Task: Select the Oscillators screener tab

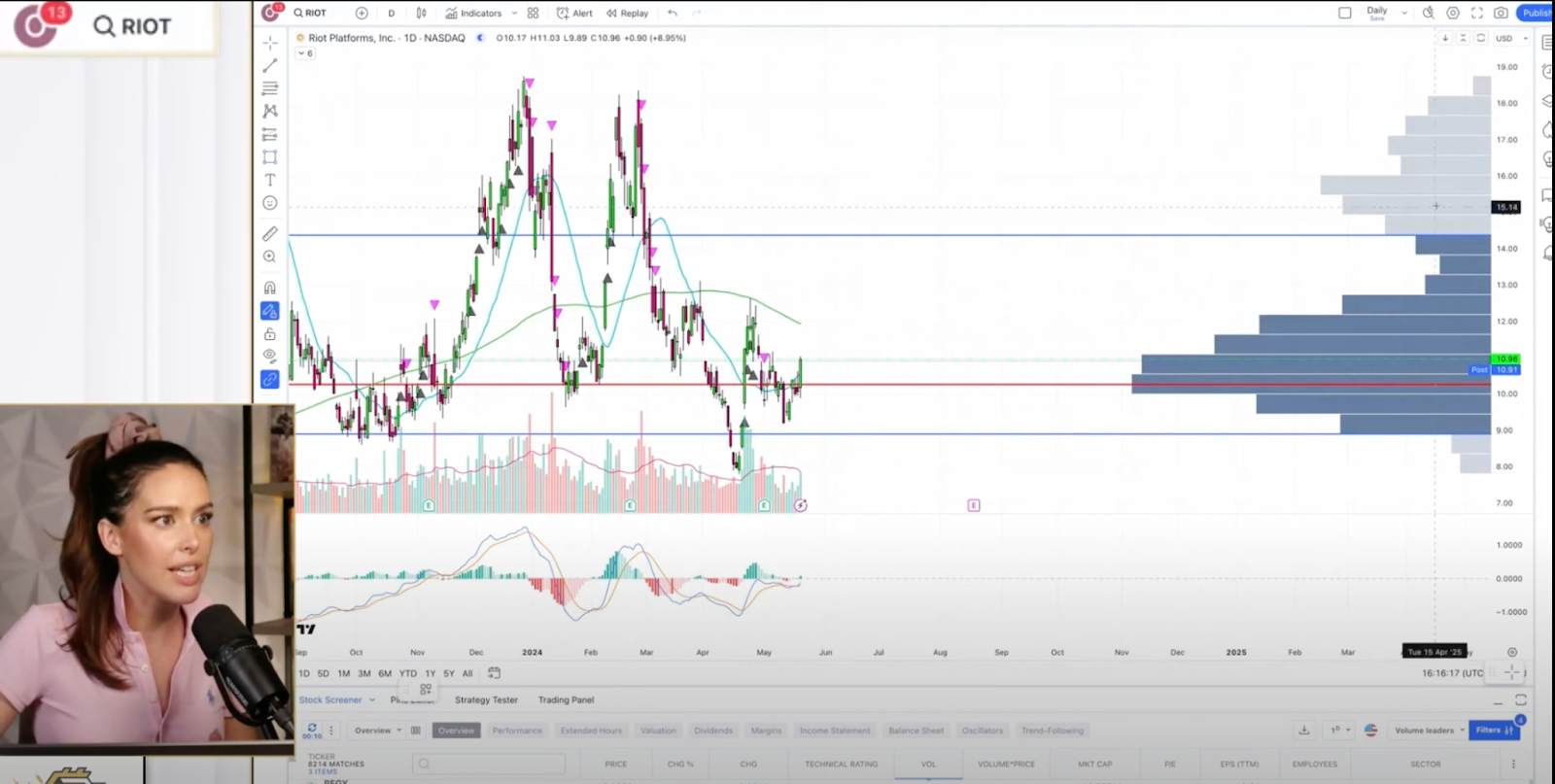Action: (x=983, y=731)
